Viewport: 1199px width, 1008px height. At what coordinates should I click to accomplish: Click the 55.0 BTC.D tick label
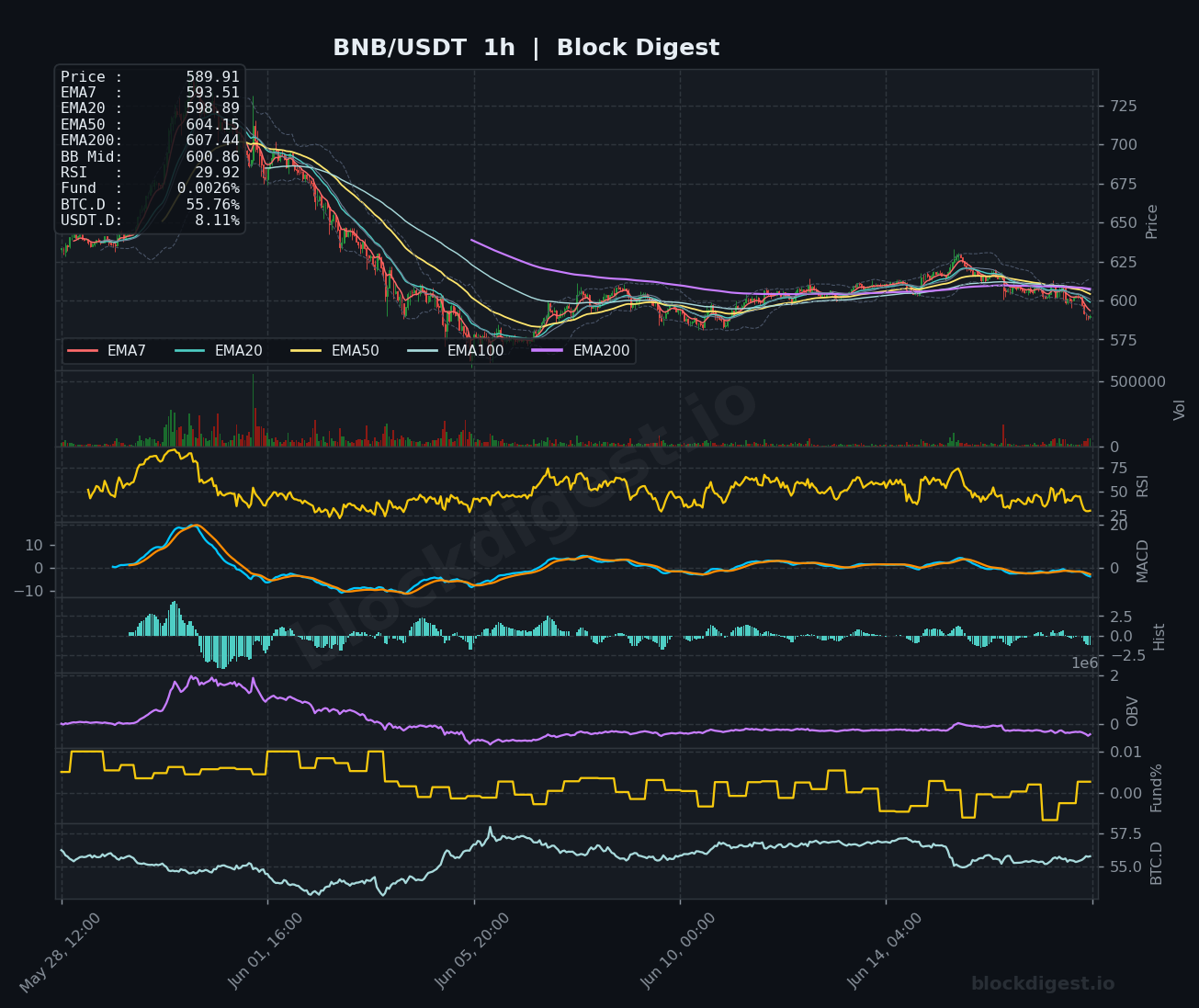pos(1125,867)
